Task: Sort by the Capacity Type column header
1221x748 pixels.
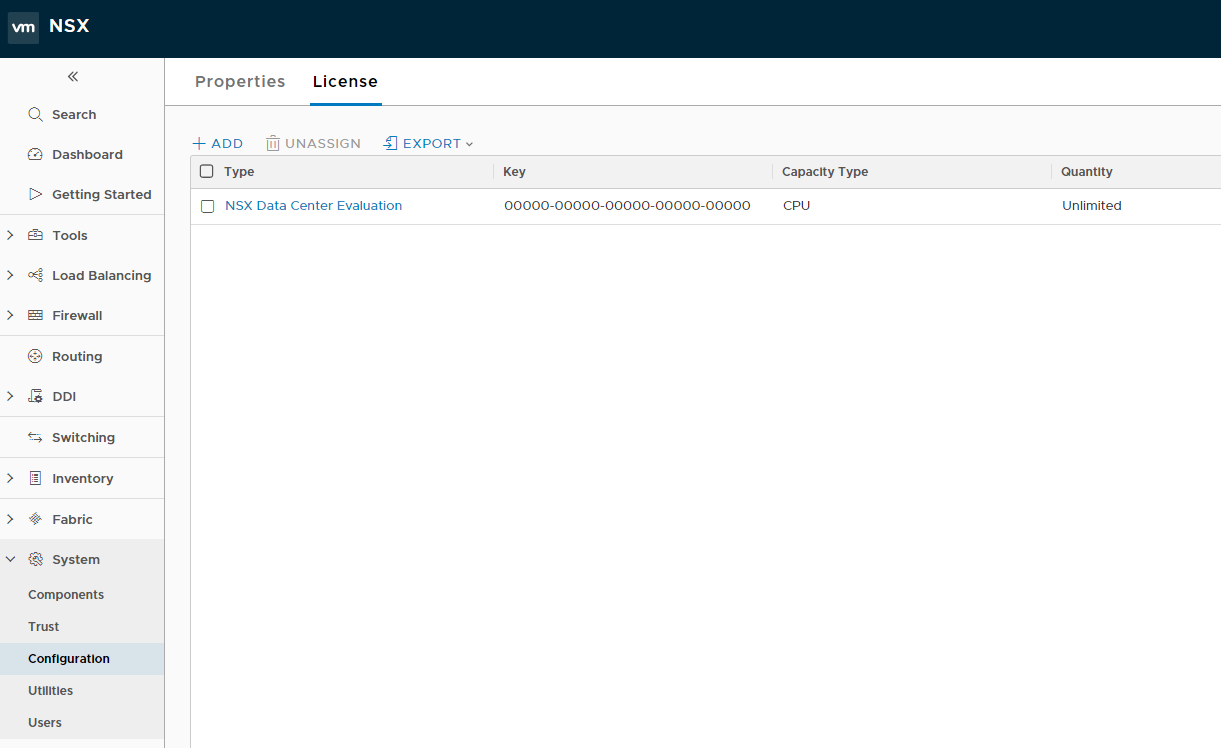Action: pos(825,172)
